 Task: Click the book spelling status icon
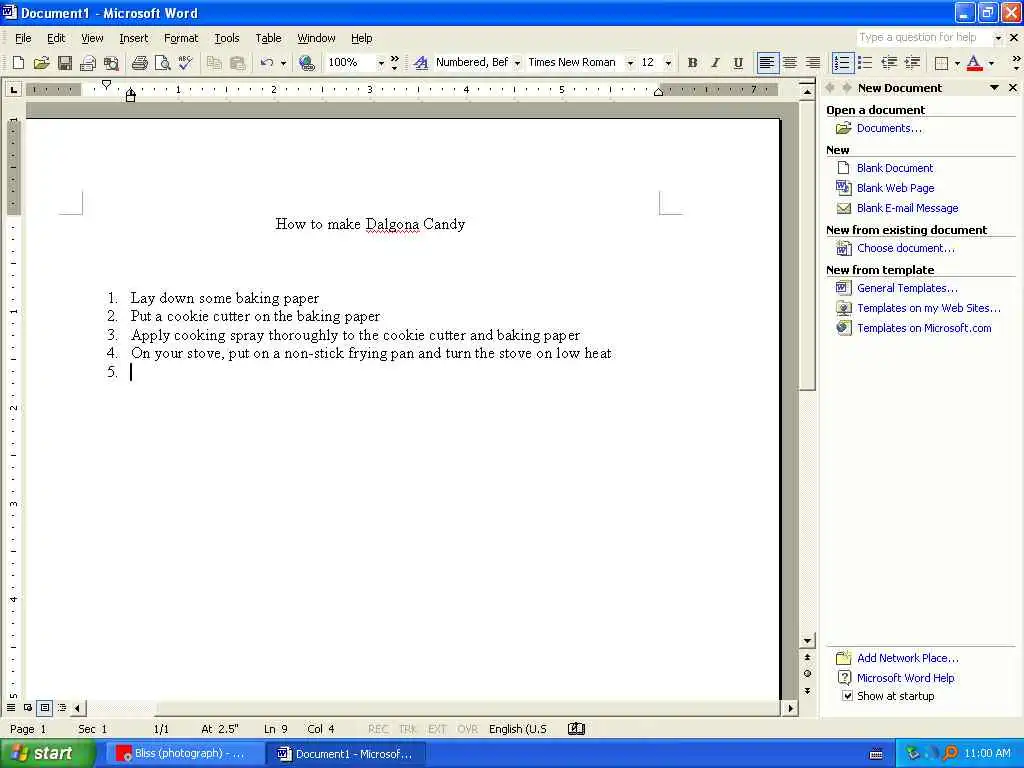click(576, 729)
